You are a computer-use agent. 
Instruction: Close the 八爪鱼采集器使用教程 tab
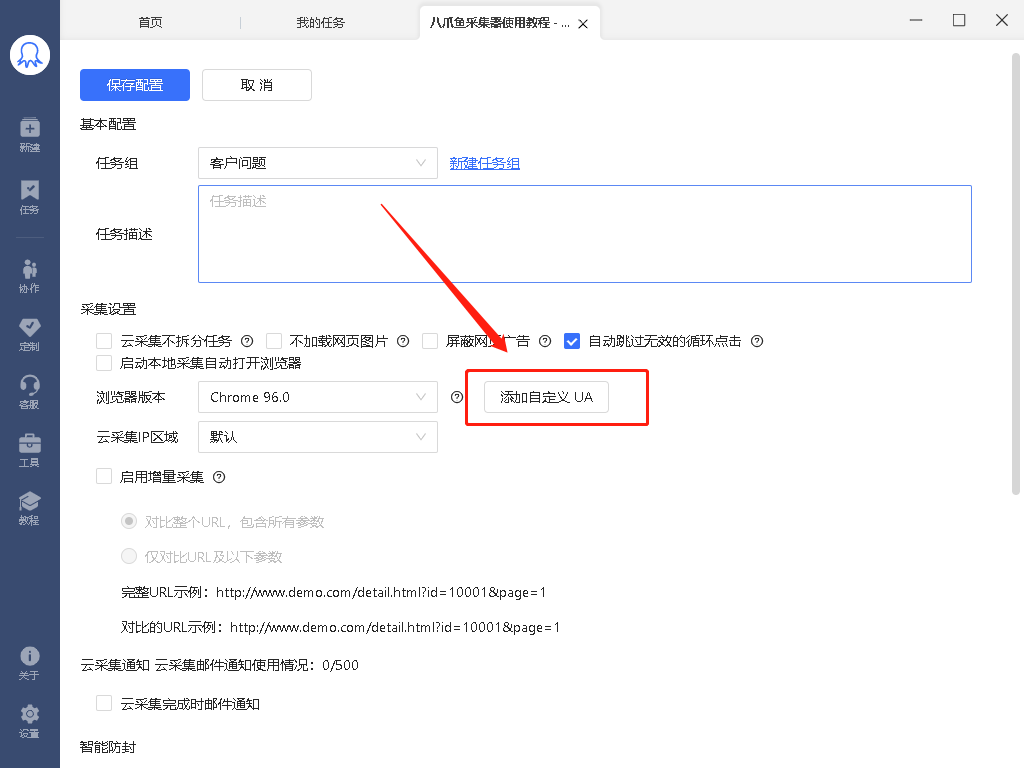click(583, 24)
